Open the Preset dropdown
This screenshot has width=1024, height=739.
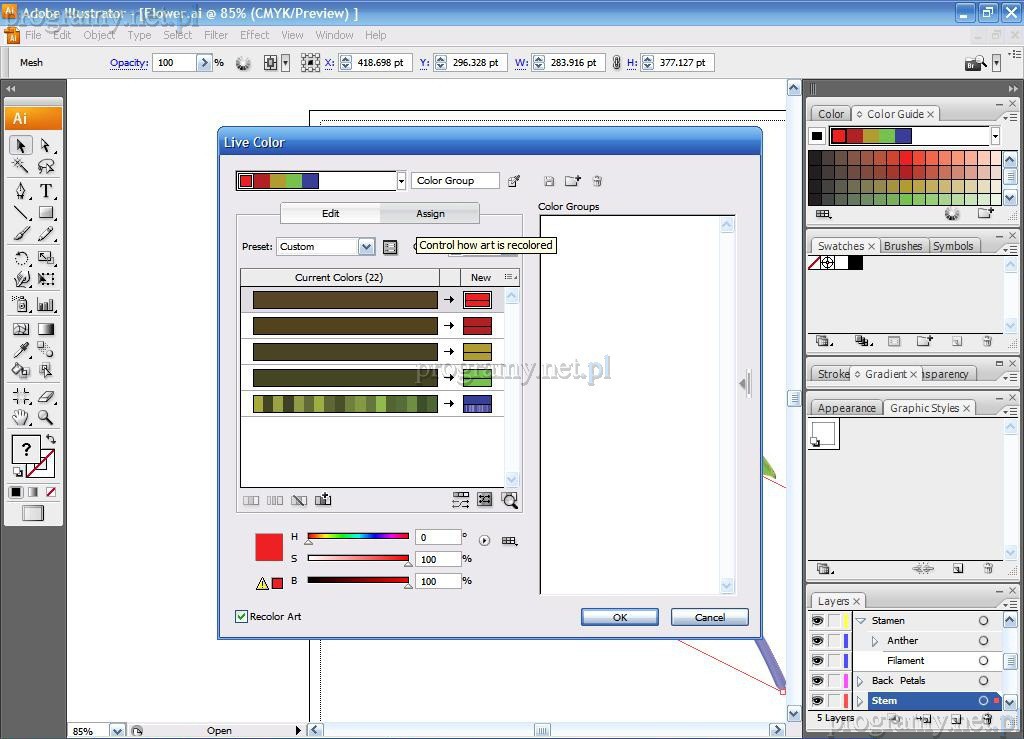click(366, 247)
